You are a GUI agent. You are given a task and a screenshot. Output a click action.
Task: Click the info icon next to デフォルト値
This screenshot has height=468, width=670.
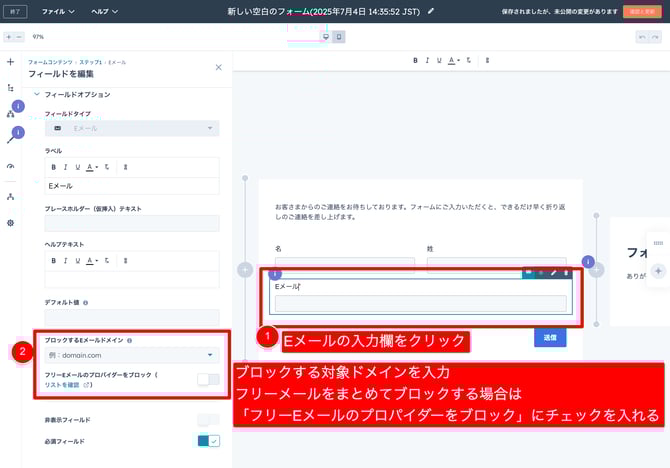point(86,303)
